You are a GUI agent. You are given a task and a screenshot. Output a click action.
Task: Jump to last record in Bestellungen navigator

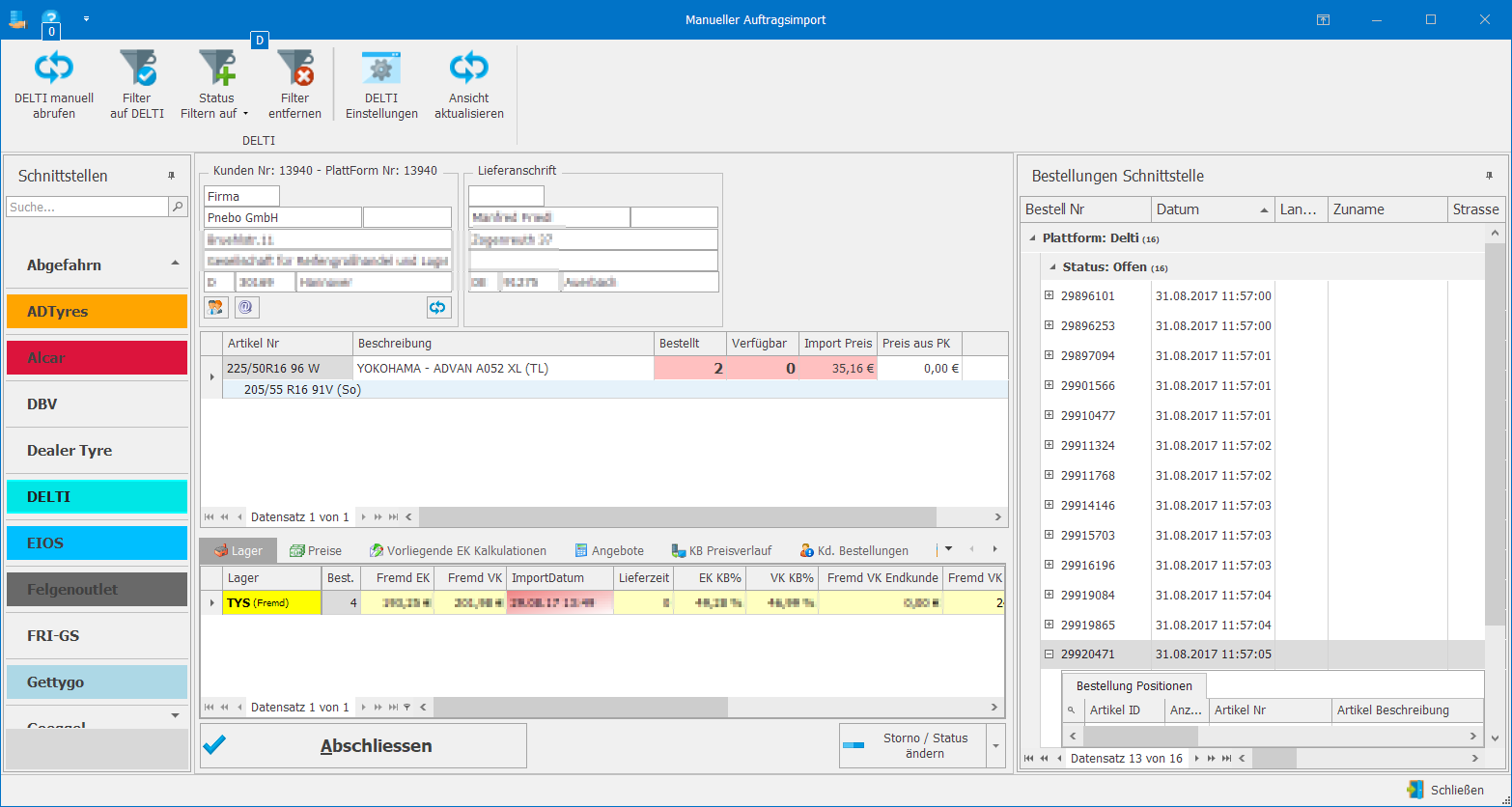(x=1227, y=759)
